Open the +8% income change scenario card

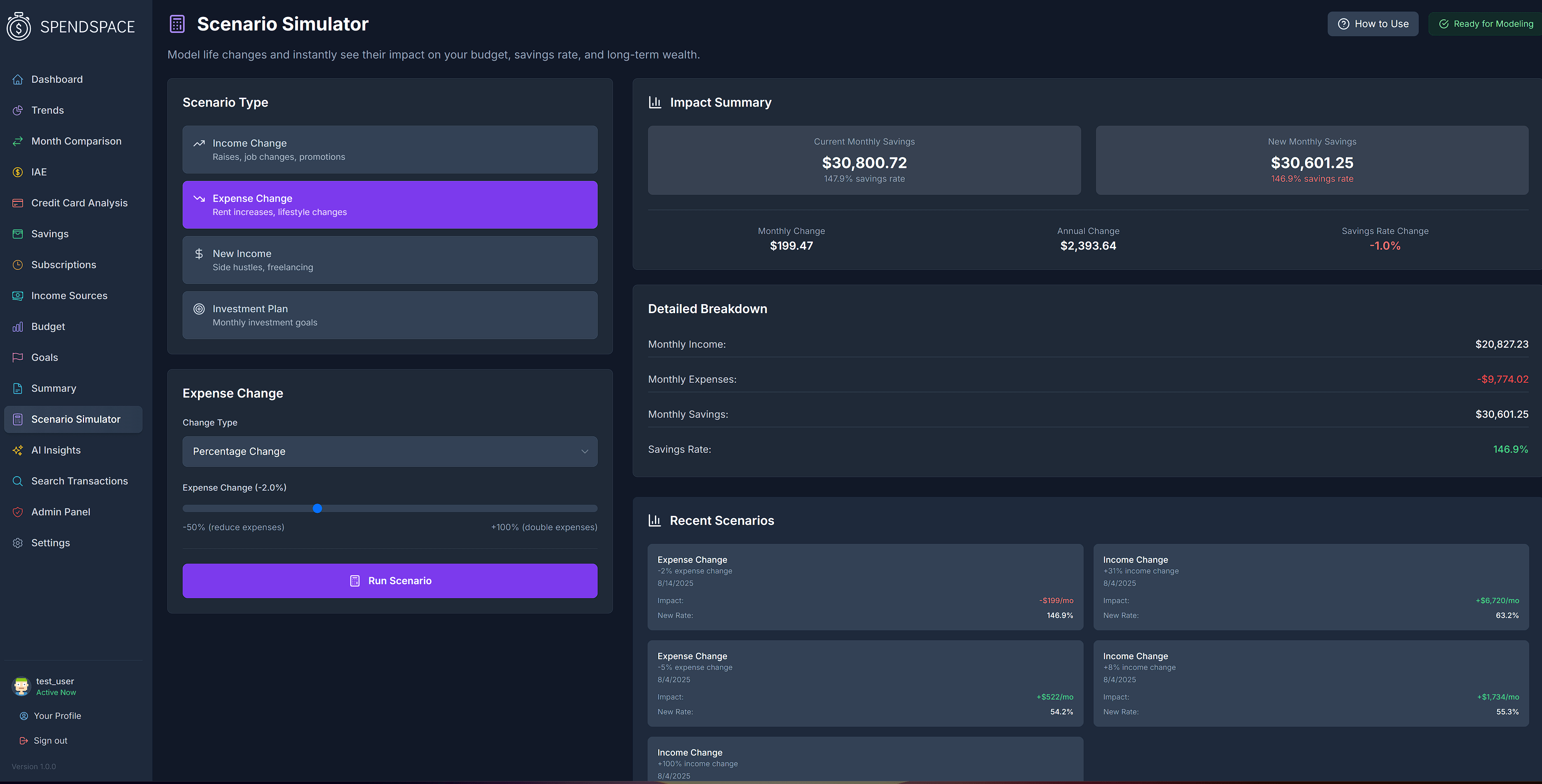[x=1311, y=683]
